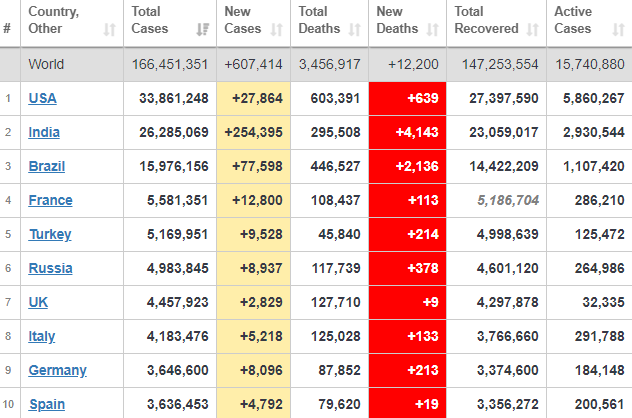Select World total deaths 3,456,917
Screen dimensions: 632x418
(x=329, y=64)
